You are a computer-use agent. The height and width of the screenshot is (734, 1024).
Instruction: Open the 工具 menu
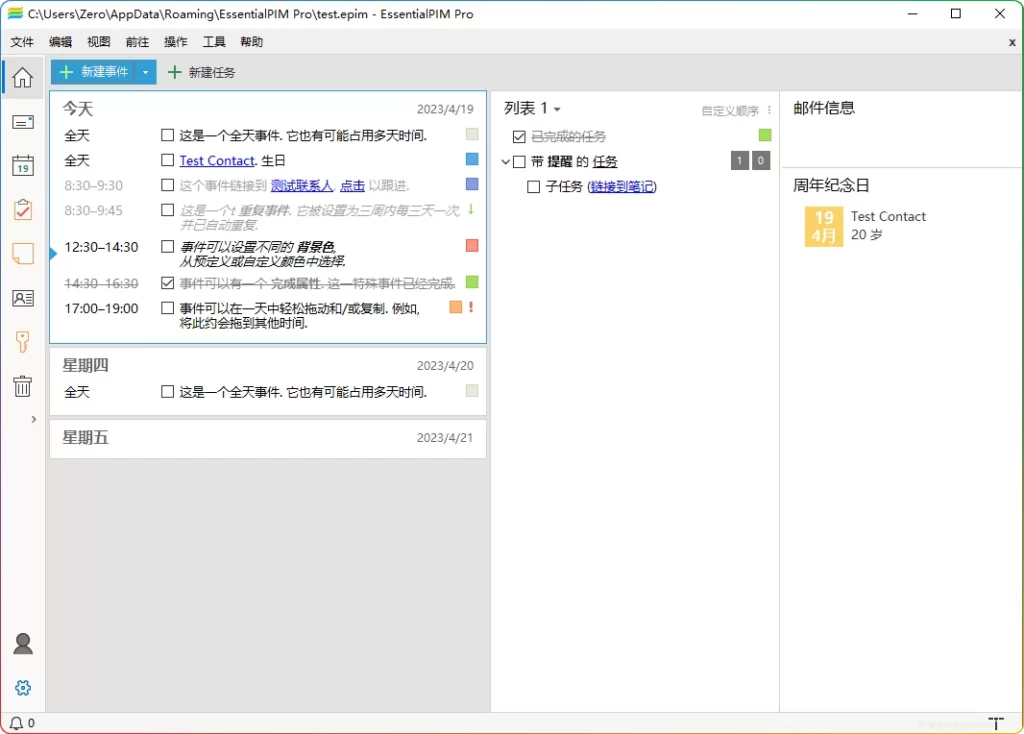pyautogui.click(x=213, y=42)
